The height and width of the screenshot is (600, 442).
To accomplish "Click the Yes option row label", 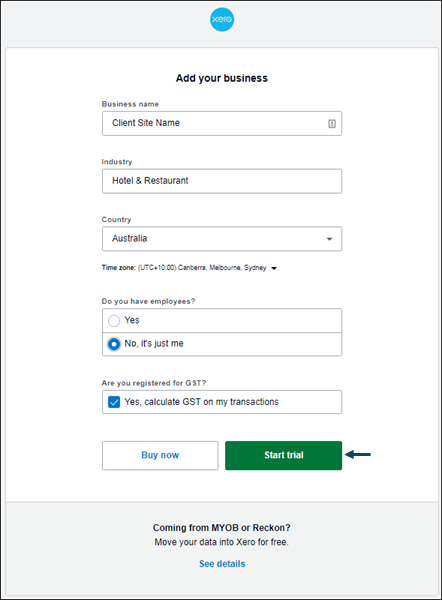I will pyautogui.click(x=132, y=320).
